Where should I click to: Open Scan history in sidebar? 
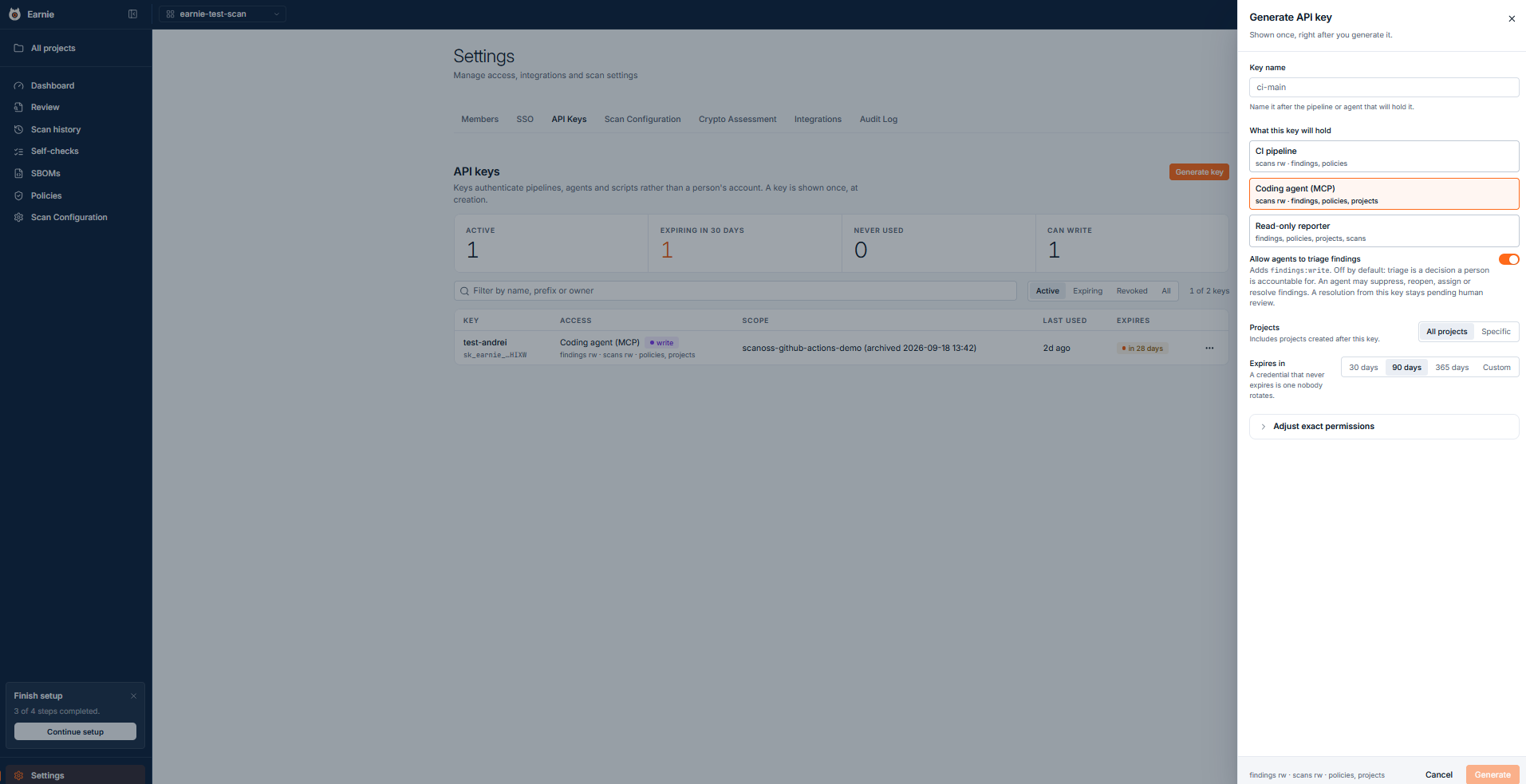pos(56,129)
